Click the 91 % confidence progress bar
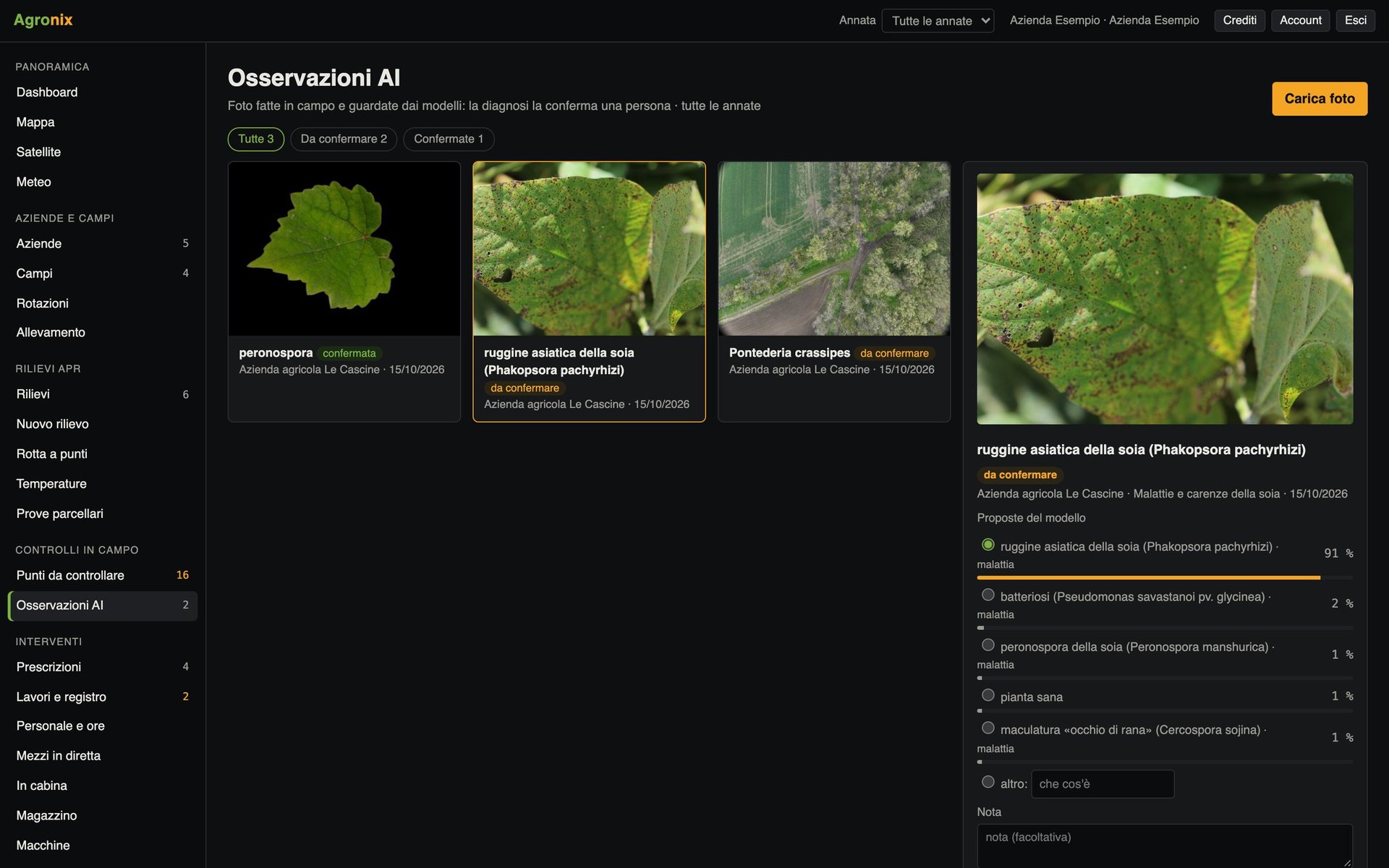This screenshot has width=1389, height=868. [1165, 578]
